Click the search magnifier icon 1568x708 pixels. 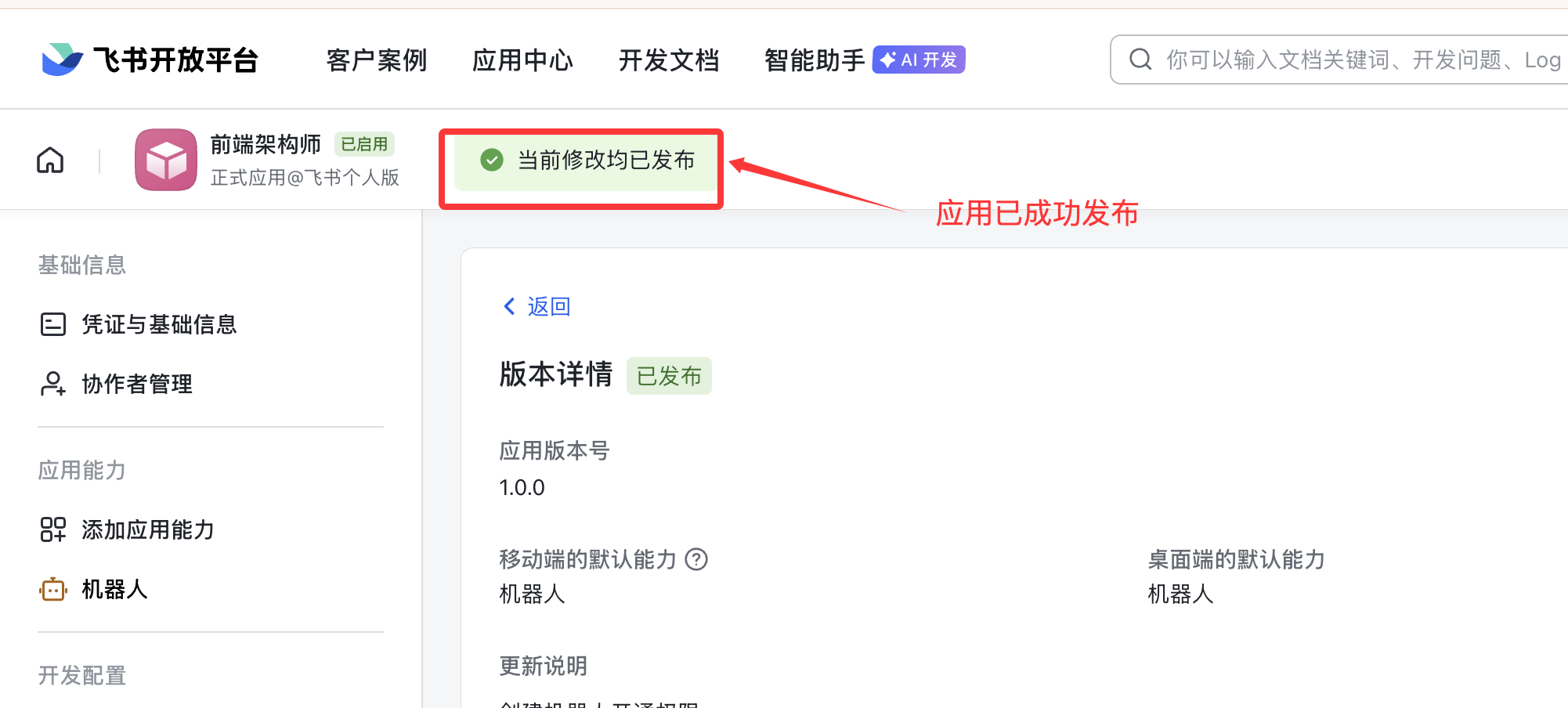pos(1140,58)
